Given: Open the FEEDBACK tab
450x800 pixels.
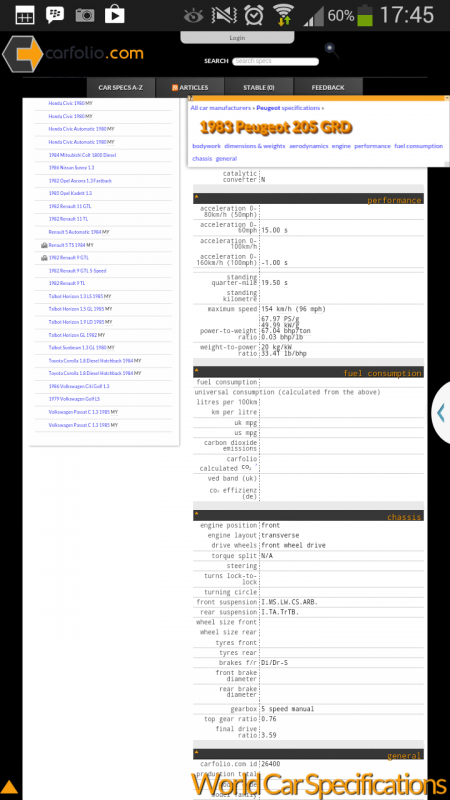Looking at the screenshot, I should click(x=328, y=88).
